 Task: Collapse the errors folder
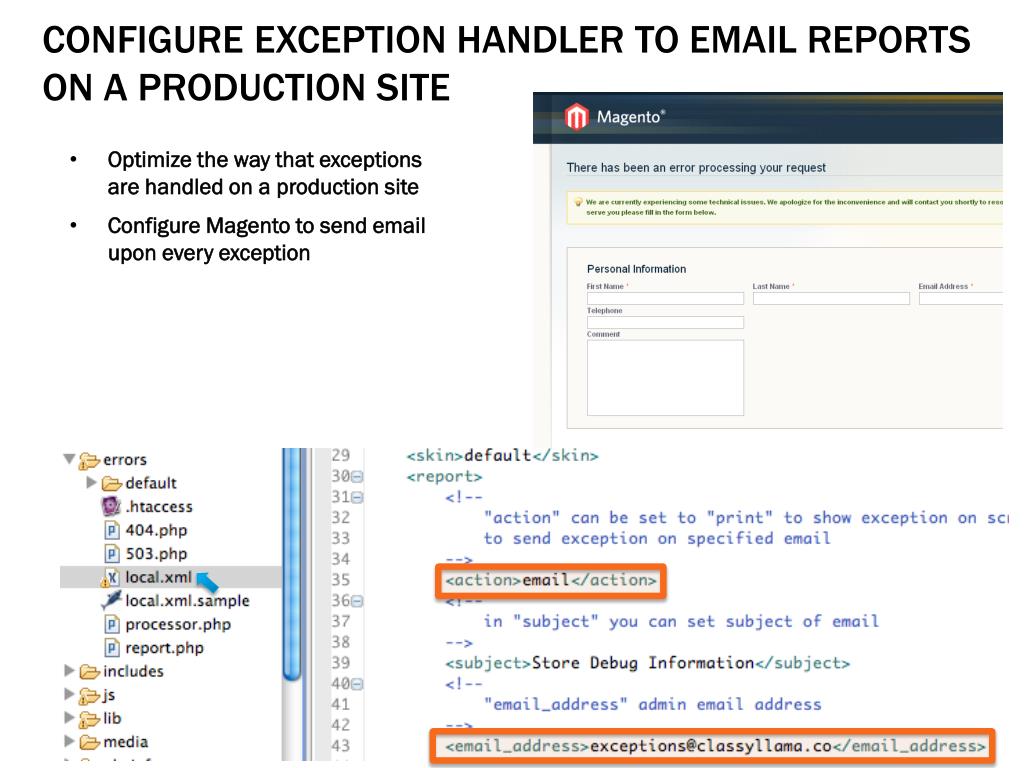pos(69,458)
